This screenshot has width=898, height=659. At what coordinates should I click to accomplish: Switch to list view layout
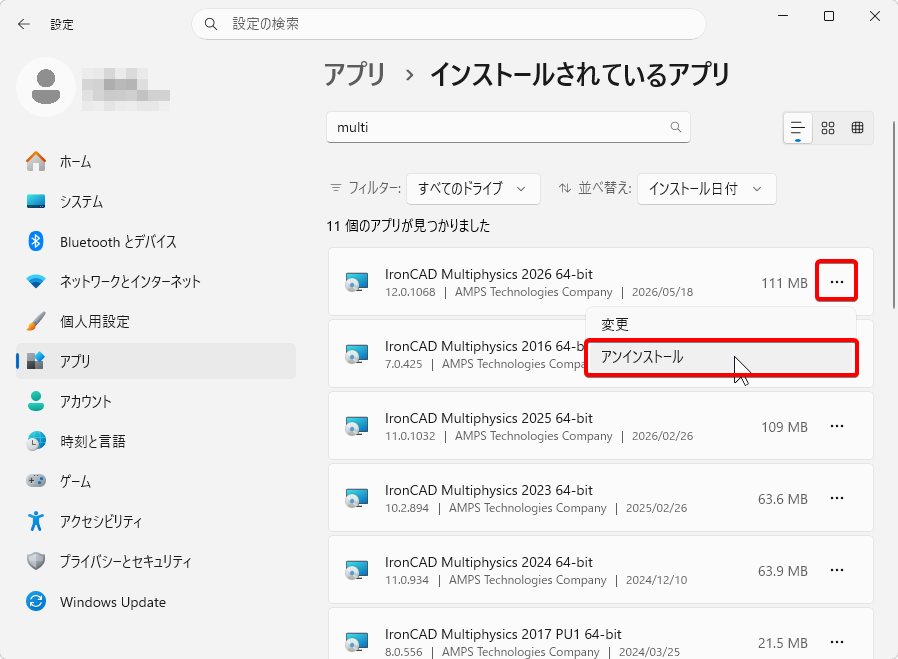(798, 128)
